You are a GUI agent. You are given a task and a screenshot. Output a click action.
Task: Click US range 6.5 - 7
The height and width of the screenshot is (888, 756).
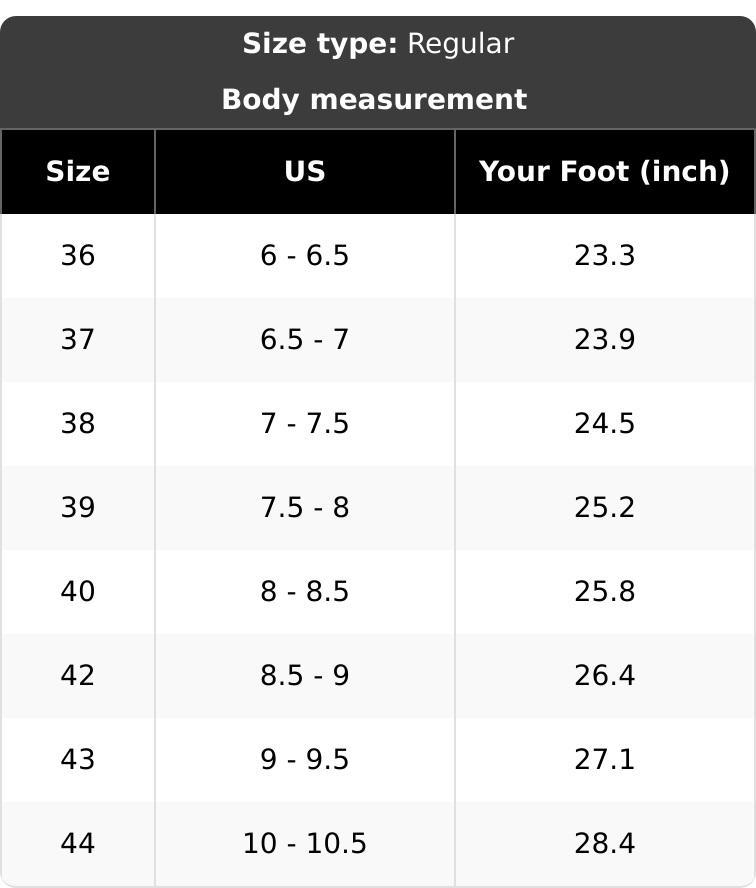[305, 339]
